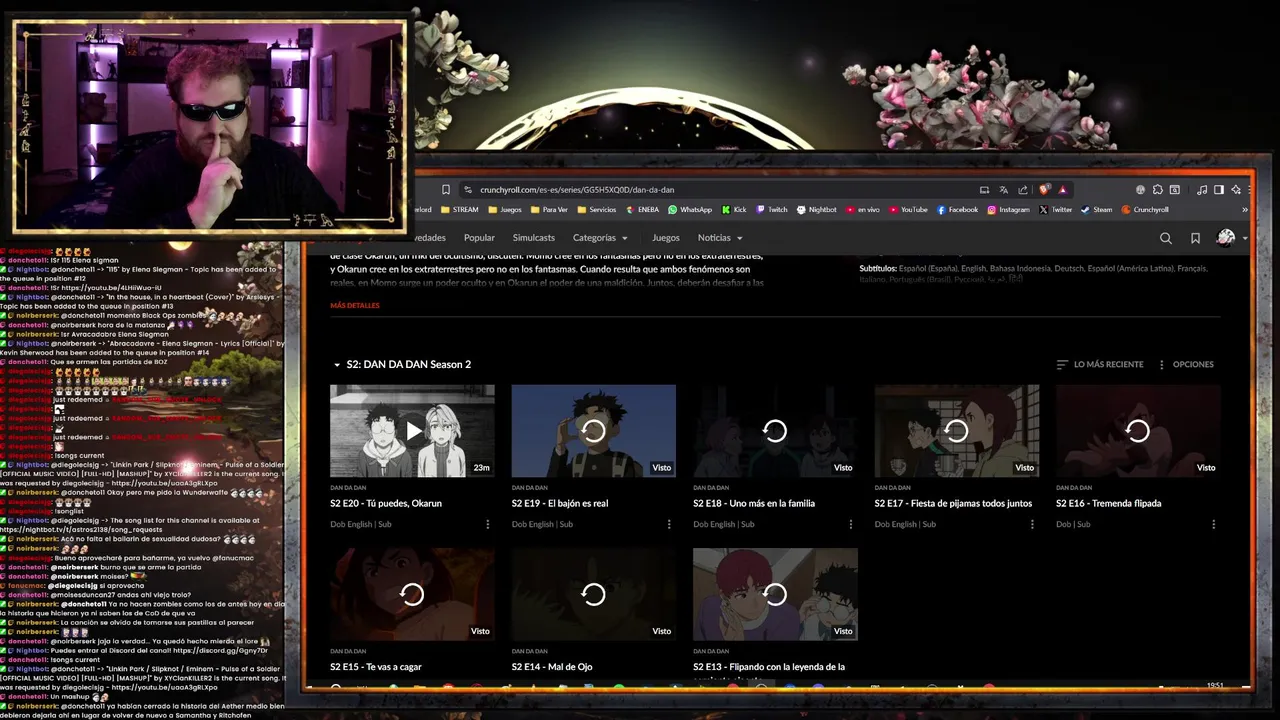Viewport: 1280px width, 720px height.
Task: Open the S2 E15 - Te vas a cagar title
Action: [376, 667]
